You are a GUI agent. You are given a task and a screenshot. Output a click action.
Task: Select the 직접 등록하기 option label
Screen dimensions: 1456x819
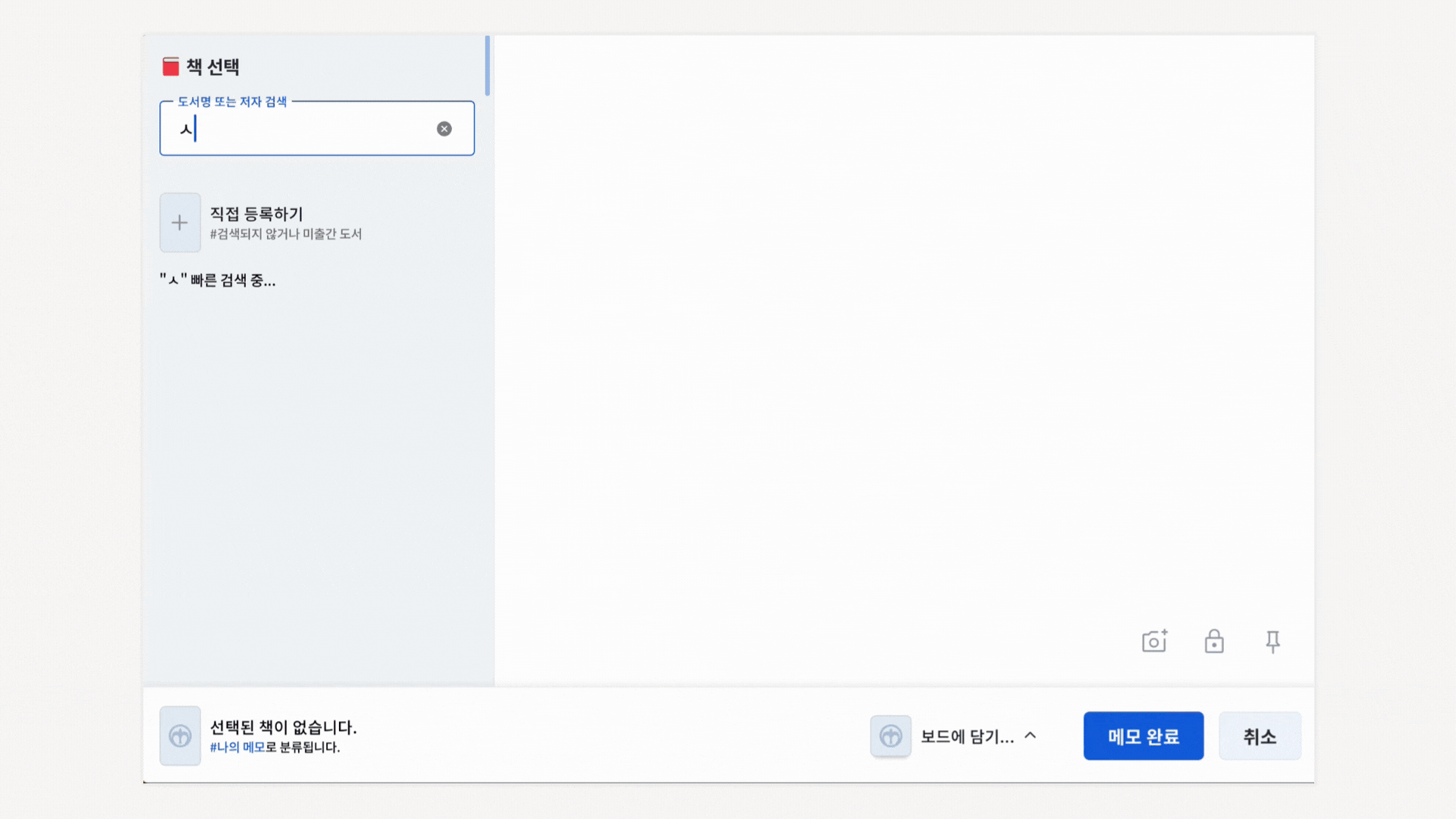(x=256, y=214)
